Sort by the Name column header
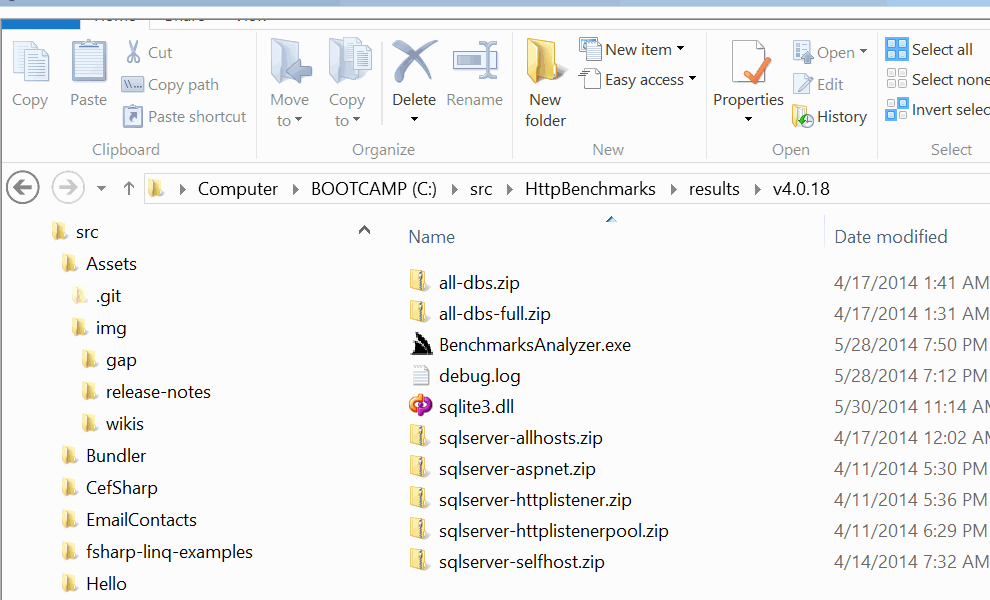This screenshot has height=600, width=990. click(x=431, y=237)
